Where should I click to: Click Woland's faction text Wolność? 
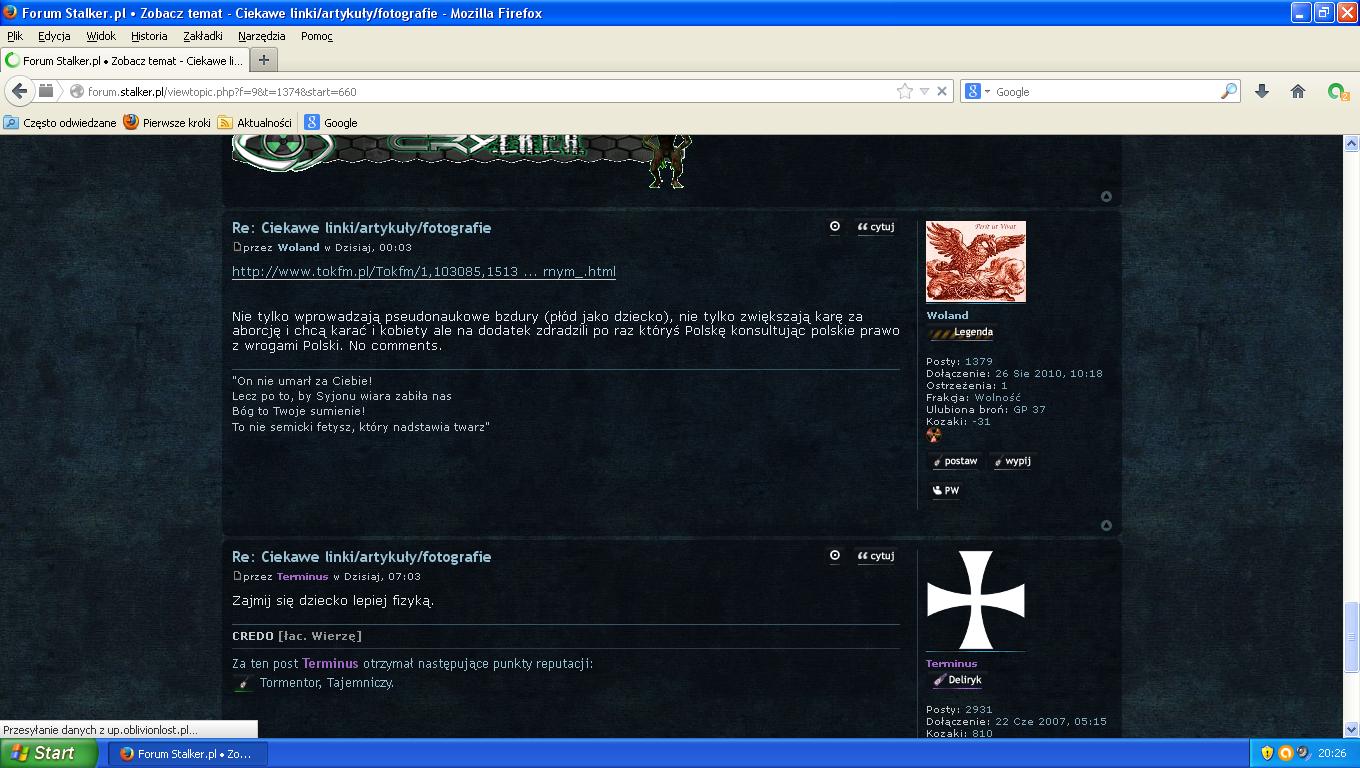pyautogui.click(x=997, y=397)
